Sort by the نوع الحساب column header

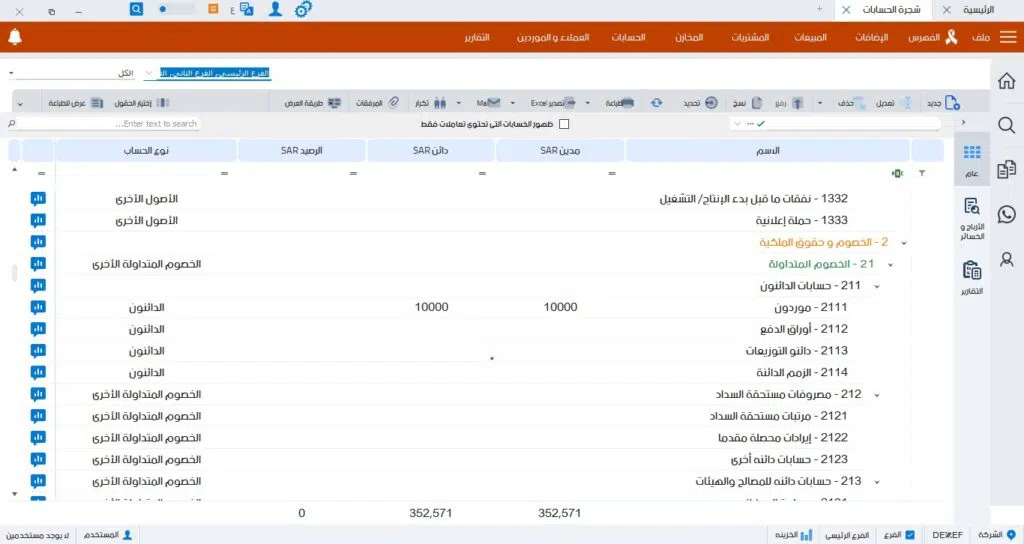click(x=146, y=150)
